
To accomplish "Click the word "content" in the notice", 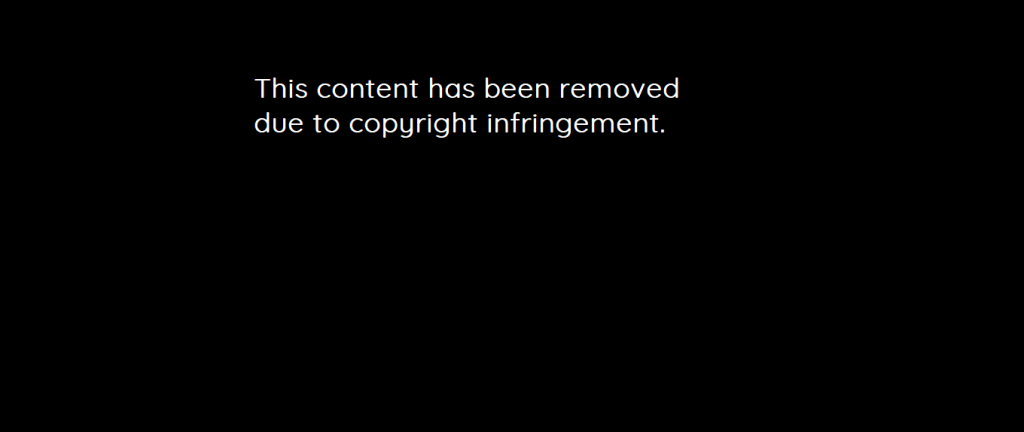I will click(367, 89).
